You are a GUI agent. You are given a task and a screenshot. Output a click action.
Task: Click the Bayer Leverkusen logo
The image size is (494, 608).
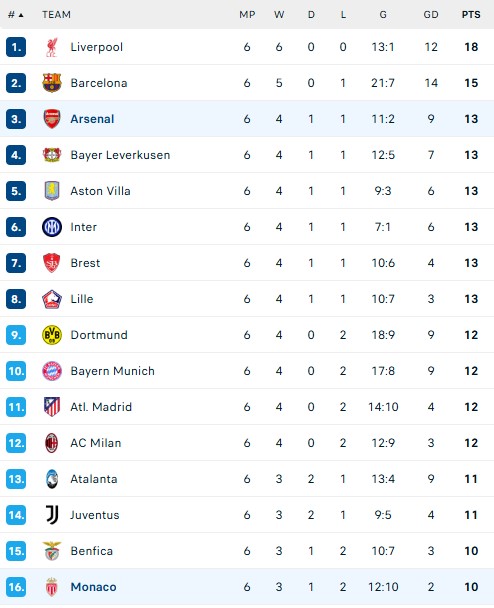pos(52,155)
